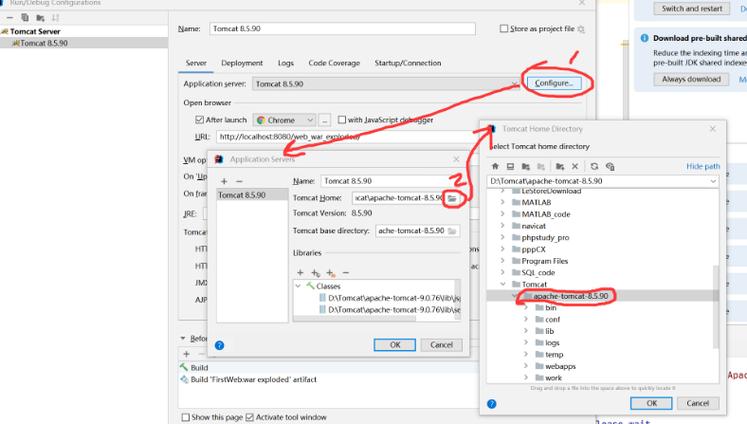Check Show this page checkbox
Image resolution: width=747 pixels, height=424 pixels.
[185, 417]
